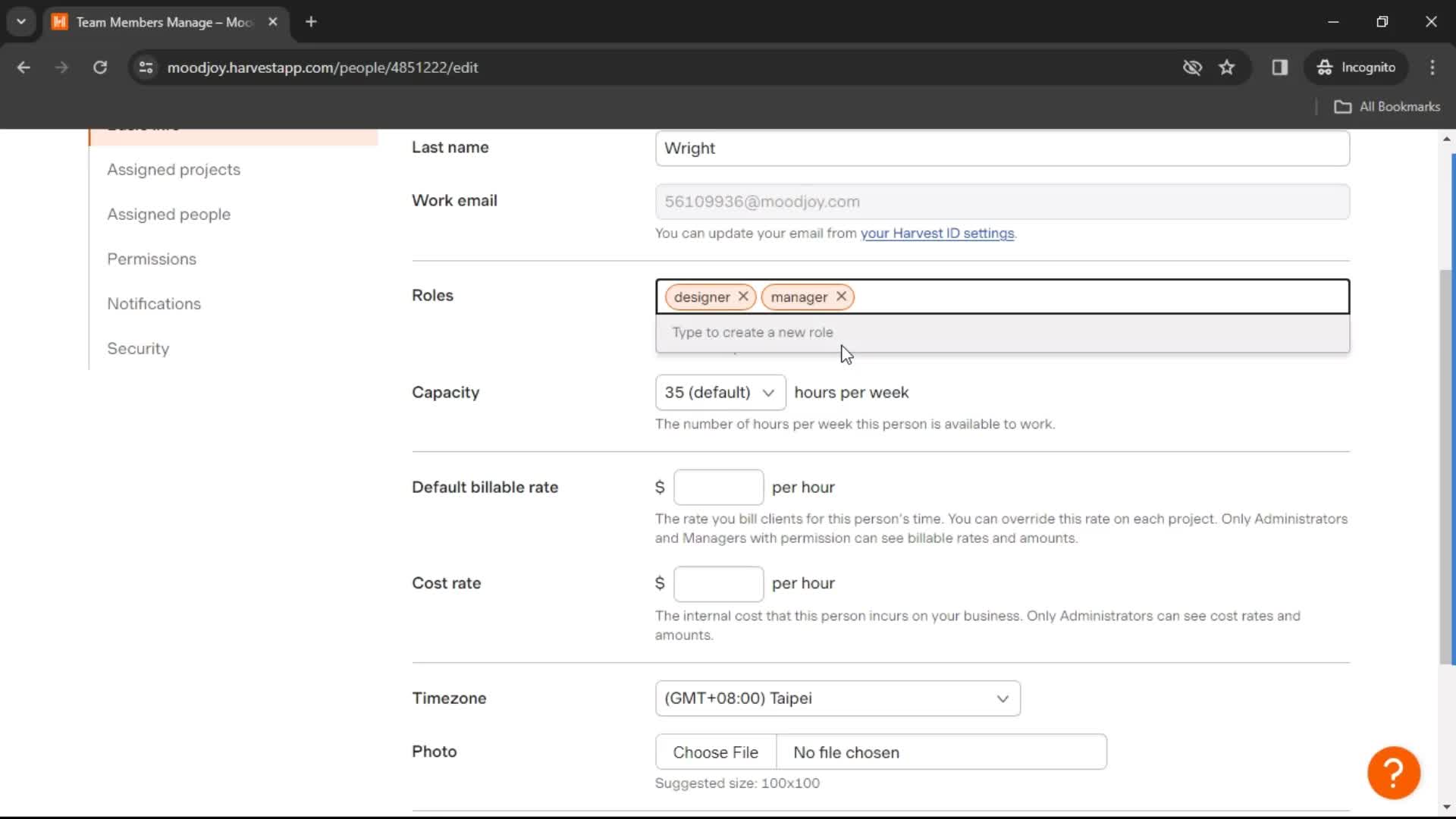This screenshot has height=819, width=1456.
Task: Open the tab search dropdown arrow
Action: pyautogui.click(x=21, y=22)
